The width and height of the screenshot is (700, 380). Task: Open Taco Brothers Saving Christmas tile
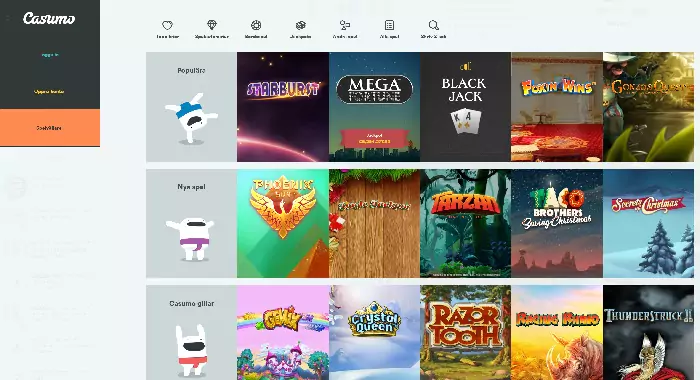(557, 223)
